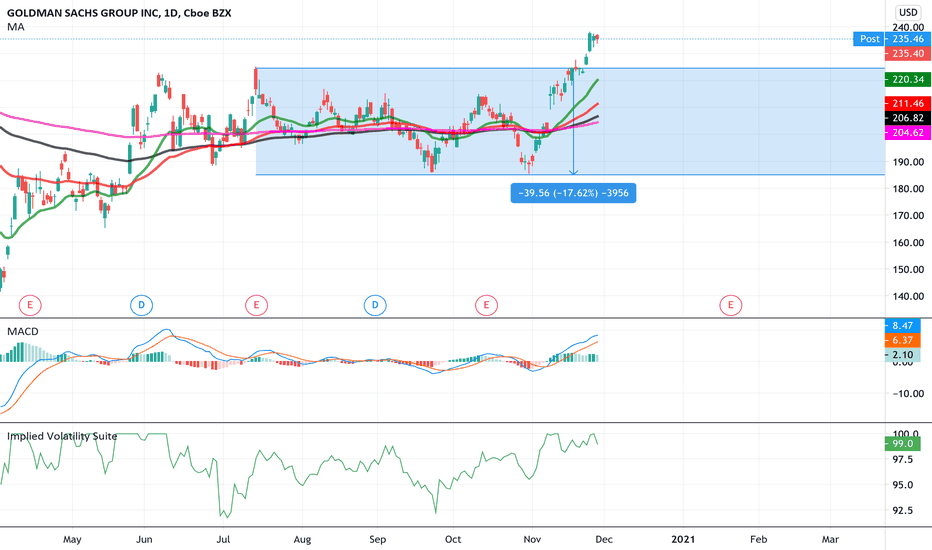The image size is (932, 550).
Task: Click the earnings E marker before May
Action: tap(30, 306)
